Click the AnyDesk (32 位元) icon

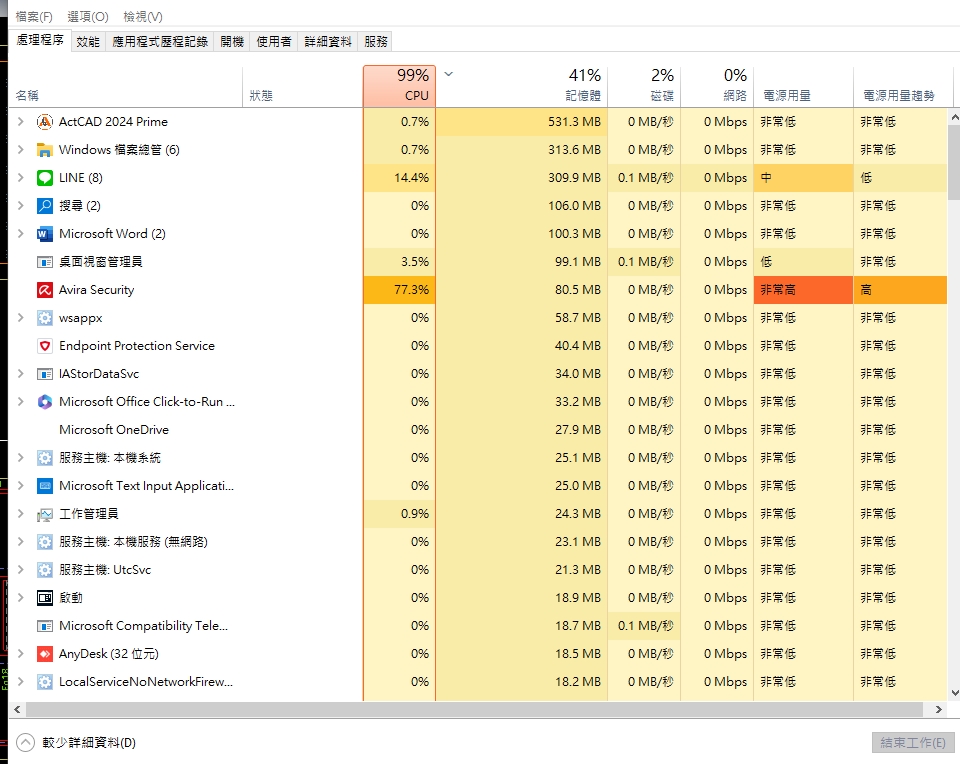[45, 654]
